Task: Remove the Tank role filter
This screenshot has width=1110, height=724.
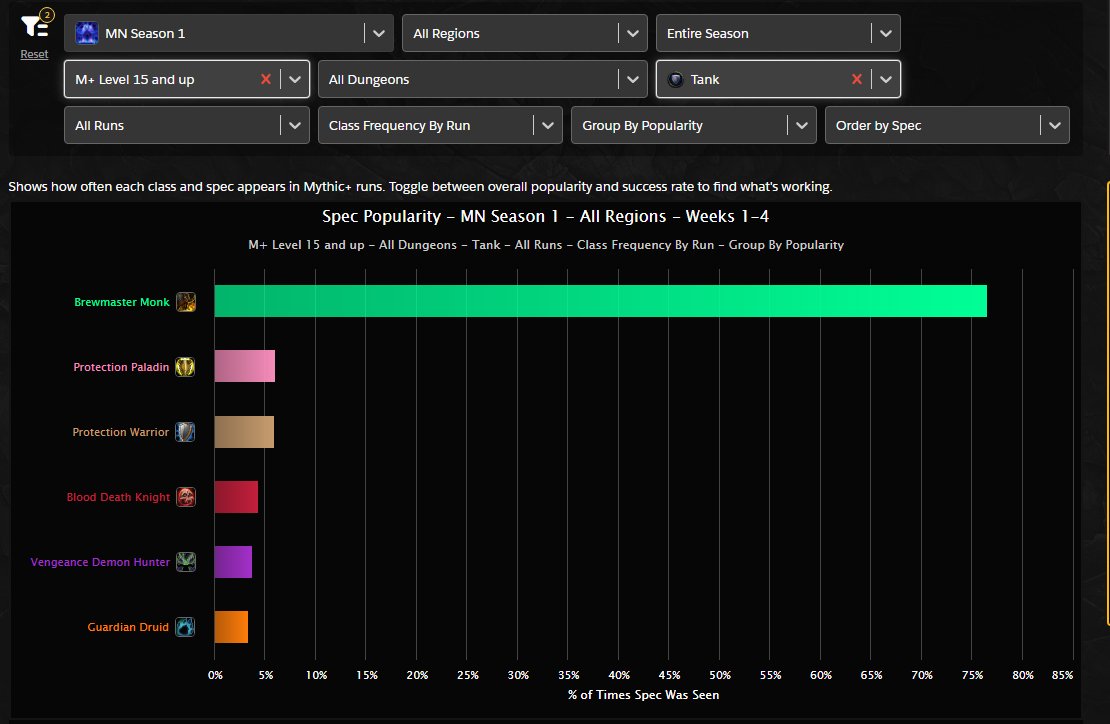Action: [x=857, y=79]
